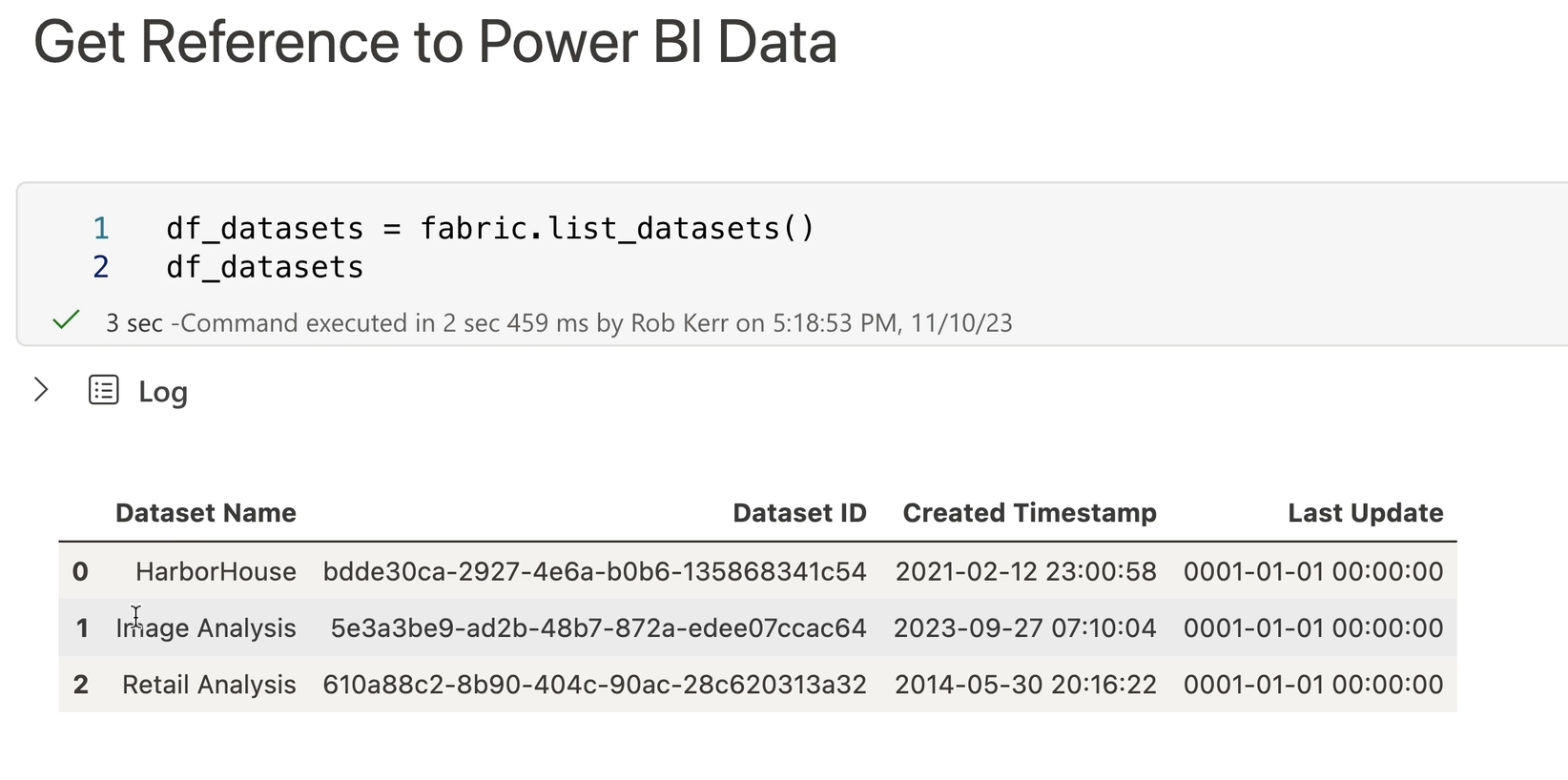The image size is (1568, 780).
Task: Click the command executed status text
Action: pyautogui.click(x=558, y=323)
